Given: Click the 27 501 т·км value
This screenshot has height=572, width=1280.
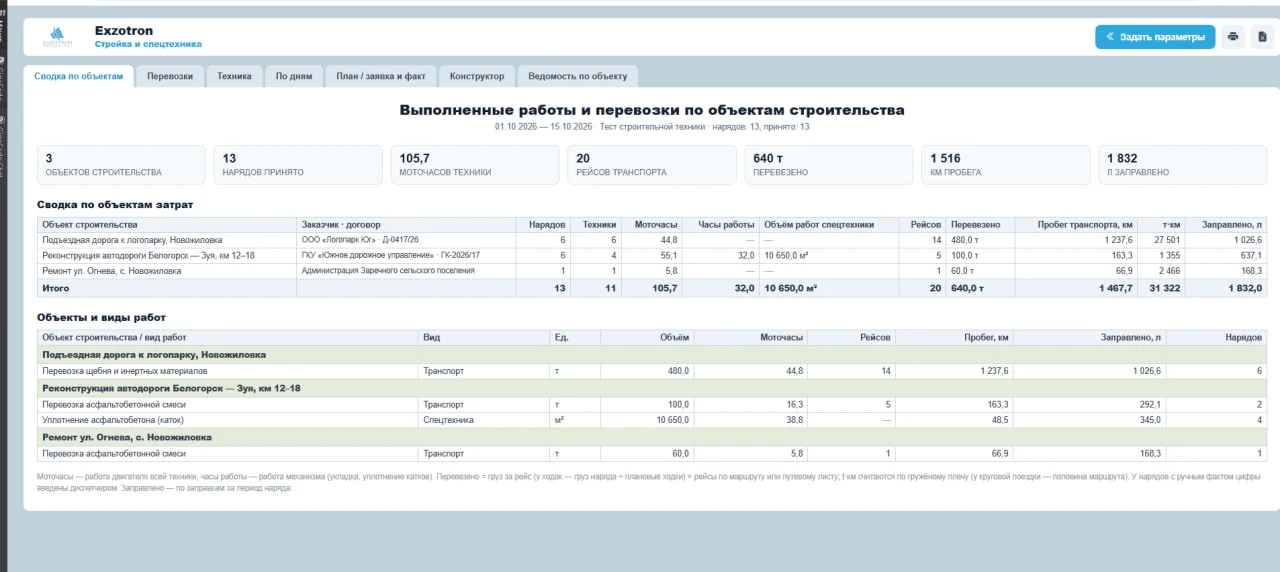Looking at the screenshot, I should [x=1167, y=240].
